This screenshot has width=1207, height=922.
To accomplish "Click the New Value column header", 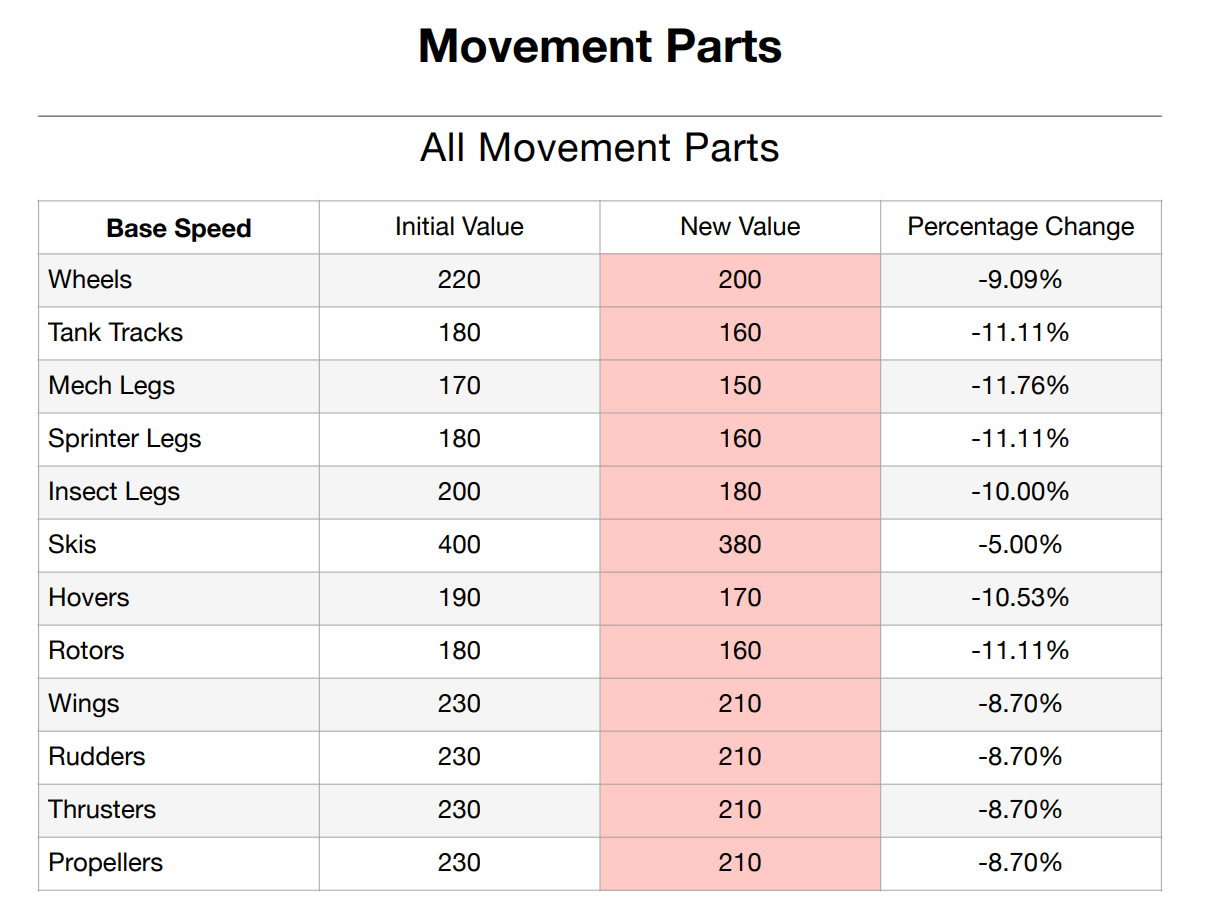I will coord(740,227).
